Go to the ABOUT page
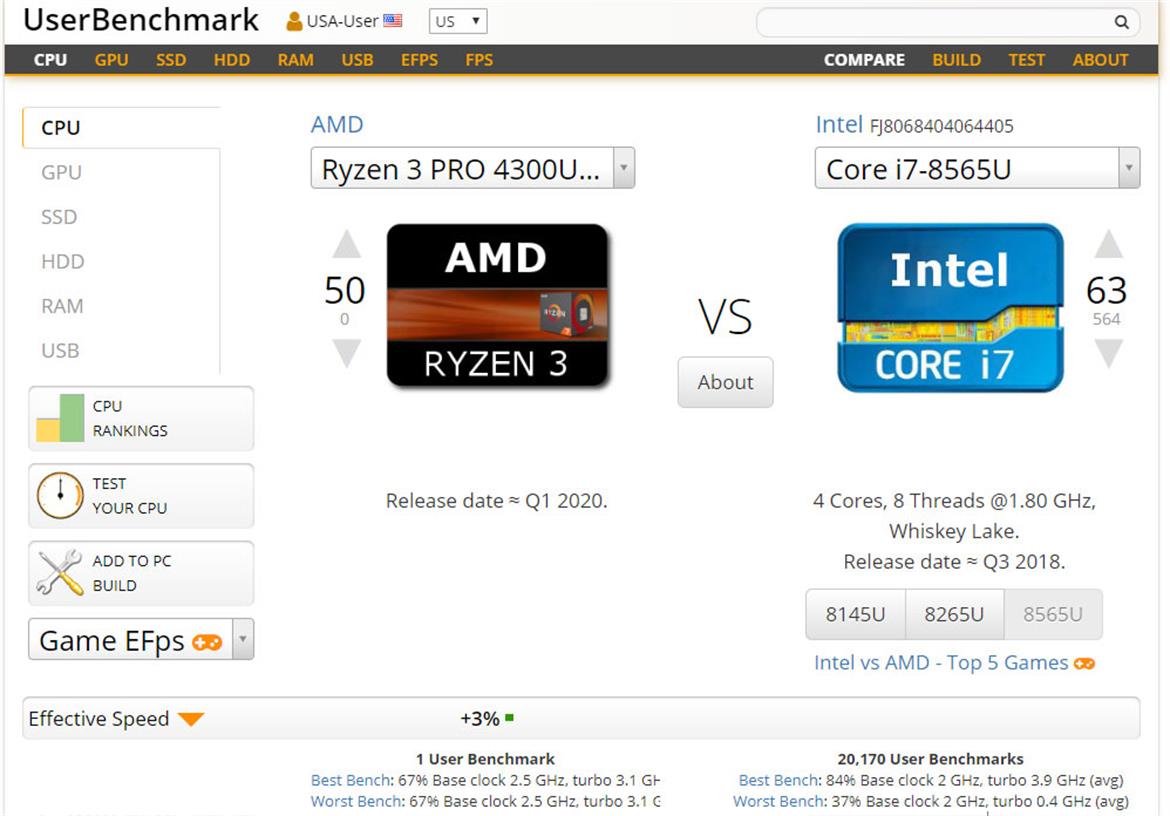Screen dimensions: 1170x816 tap(1101, 60)
